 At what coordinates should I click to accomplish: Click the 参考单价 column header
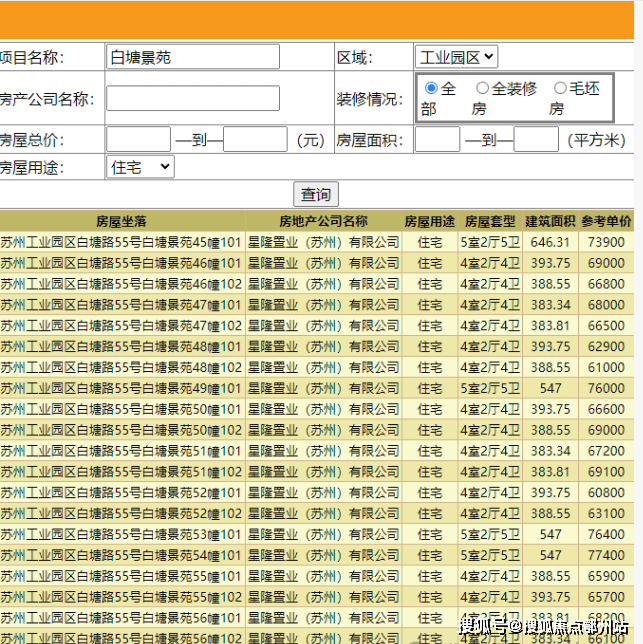pos(606,221)
